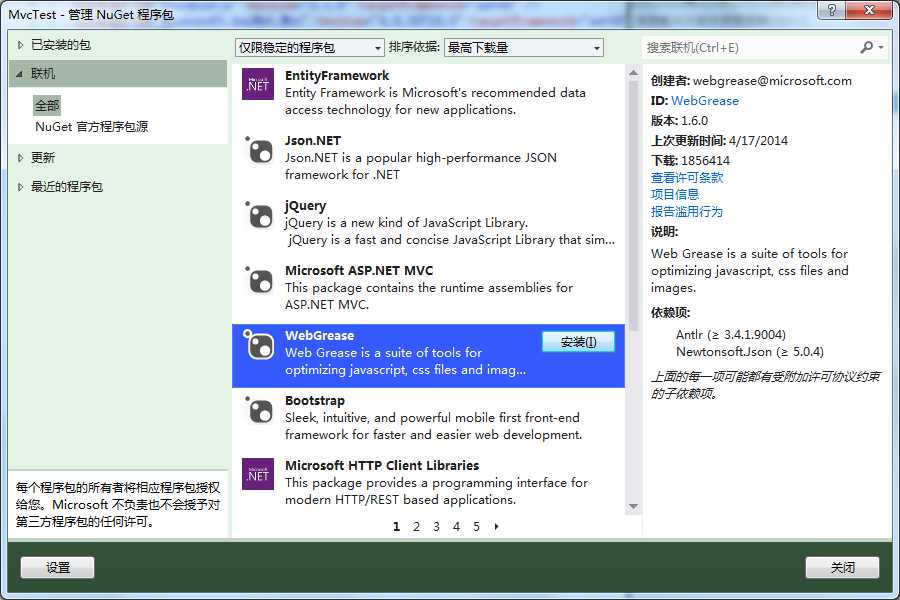The height and width of the screenshot is (600, 900).
Task: Click the package list scrollbar thumb
Action: [x=633, y=206]
